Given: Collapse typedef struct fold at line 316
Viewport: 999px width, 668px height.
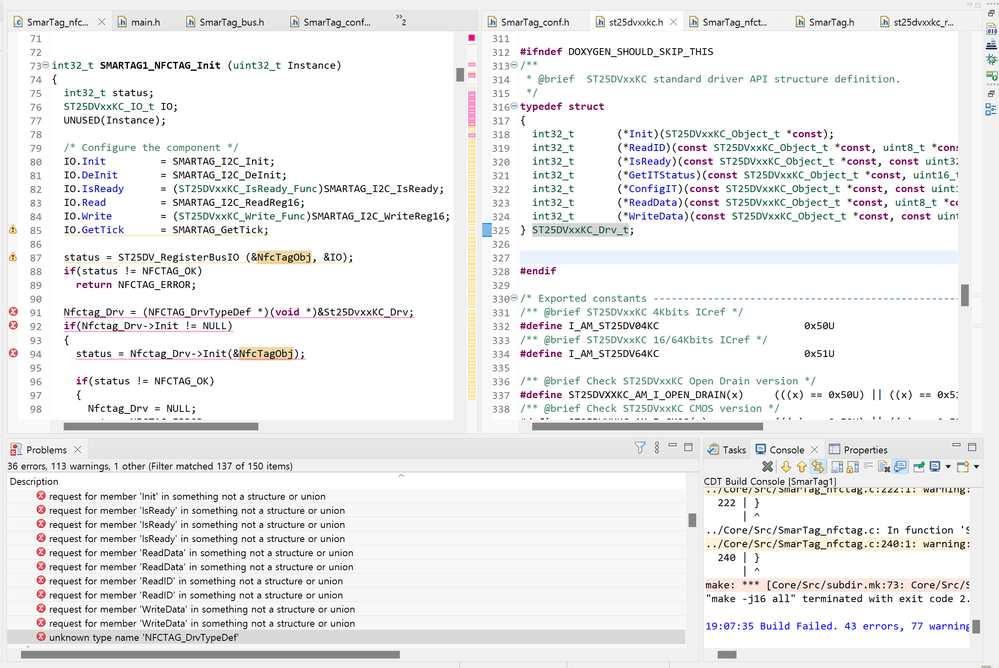Looking at the screenshot, I should [515, 107].
